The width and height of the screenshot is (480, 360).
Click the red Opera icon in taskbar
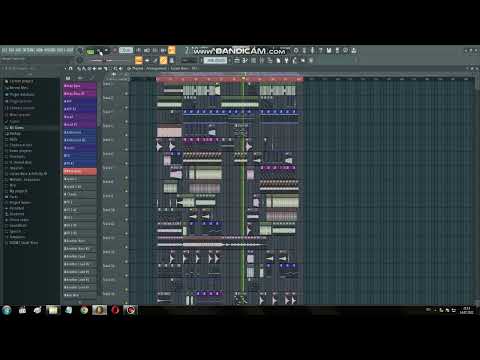pyautogui.click(x=115, y=310)
